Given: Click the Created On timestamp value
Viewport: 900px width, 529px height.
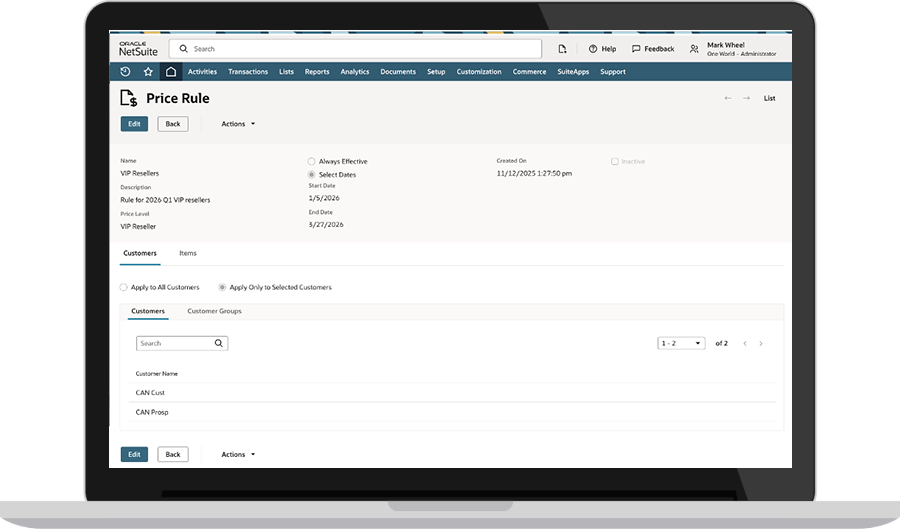Looking at the screenshot, I should click(x=534, y=173).
